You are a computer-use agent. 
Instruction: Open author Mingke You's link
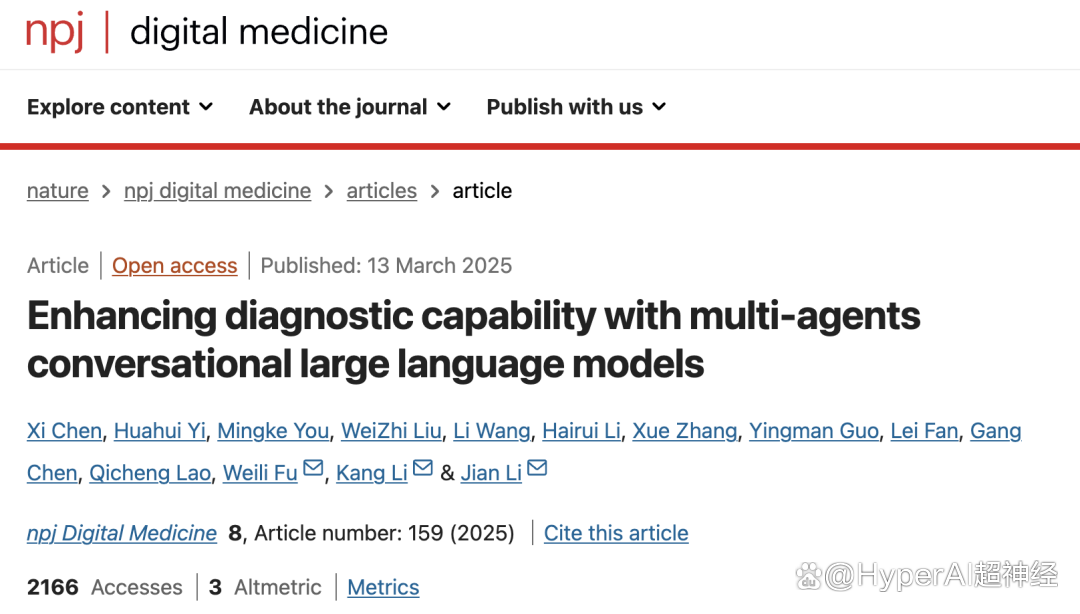point(273,431)
